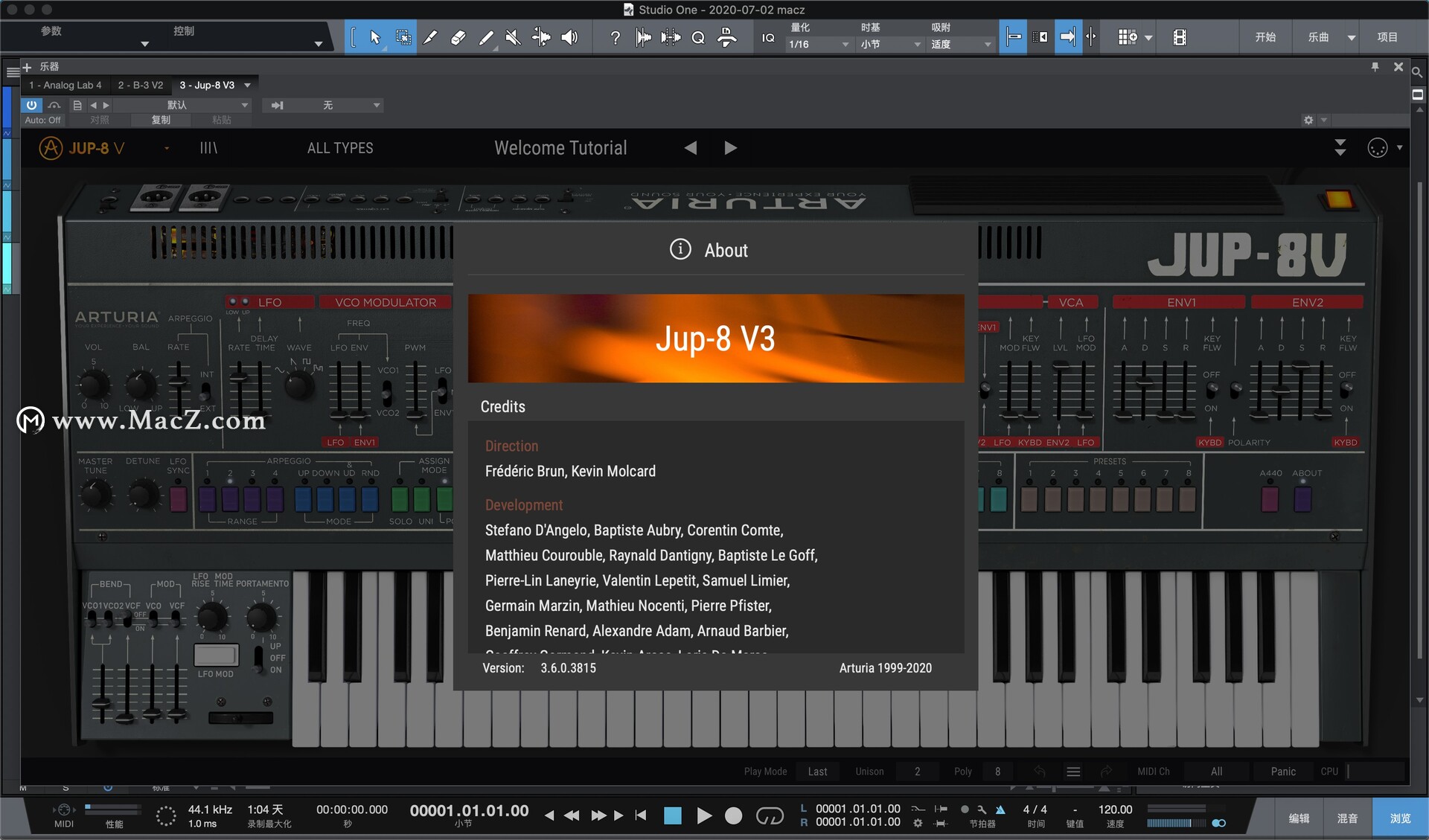The width and height of the screenshot is (1429, 840).
Task: Open instrument tab list dropdown arrow
Action: [x=248, y=85]
